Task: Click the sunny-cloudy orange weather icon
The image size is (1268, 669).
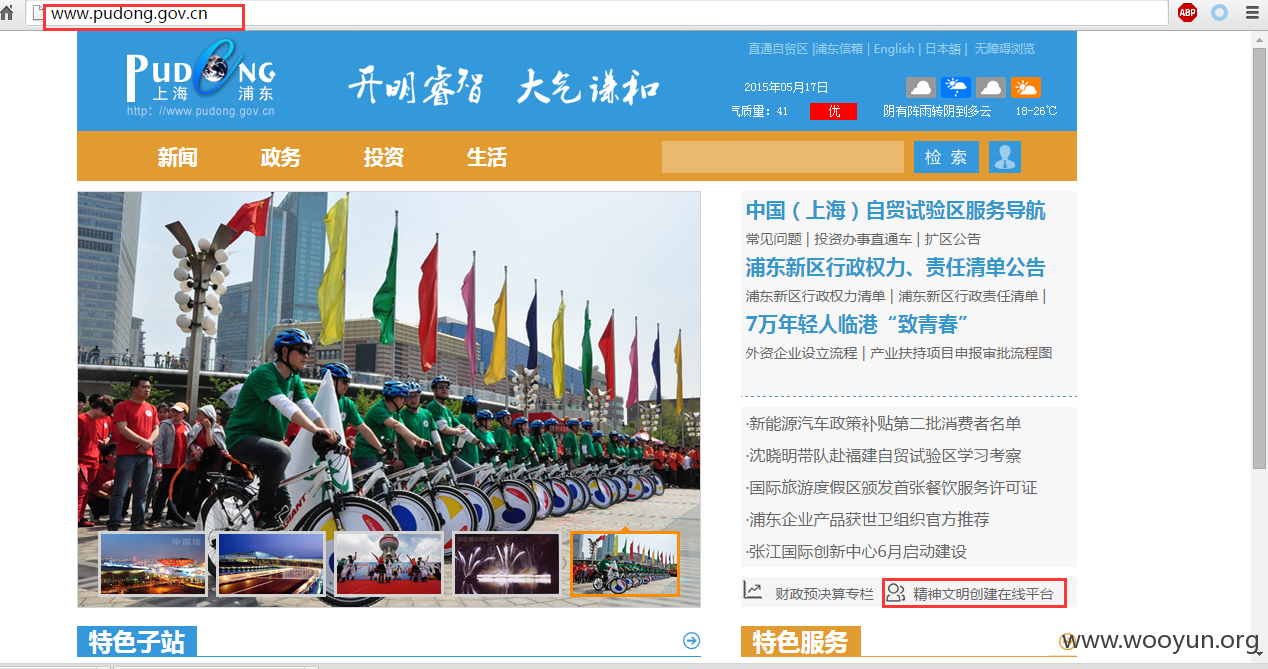Action: coord(1026,88)
